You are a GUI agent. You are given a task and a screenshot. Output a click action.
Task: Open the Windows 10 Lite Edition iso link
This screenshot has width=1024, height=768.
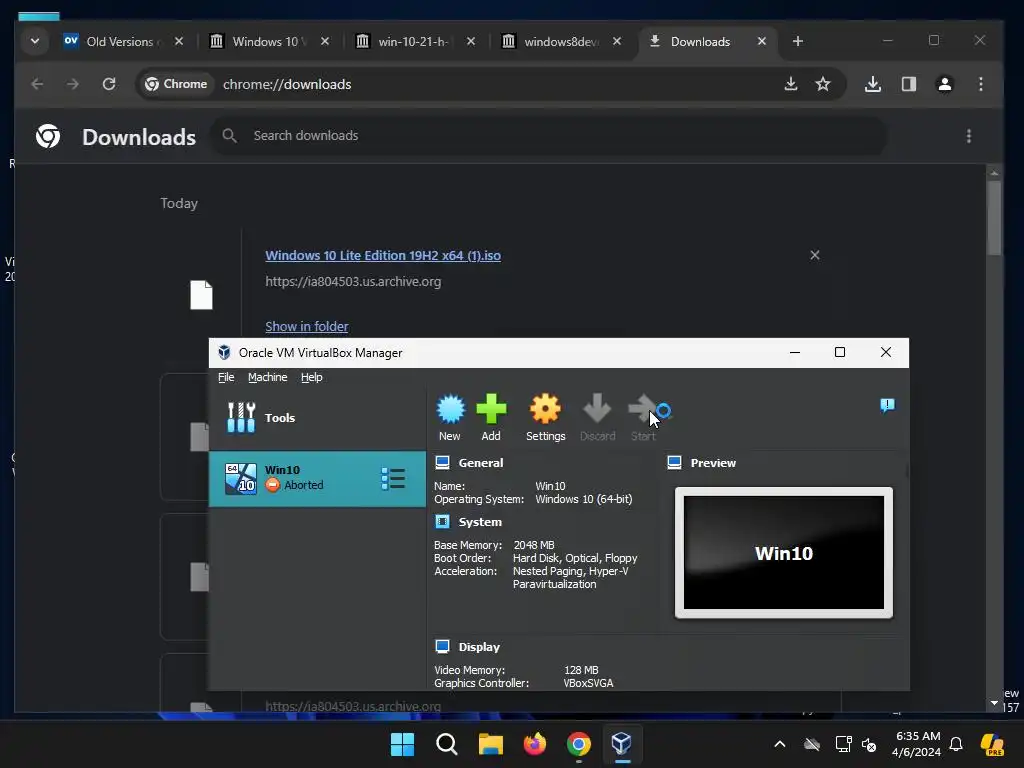(383, 256)
